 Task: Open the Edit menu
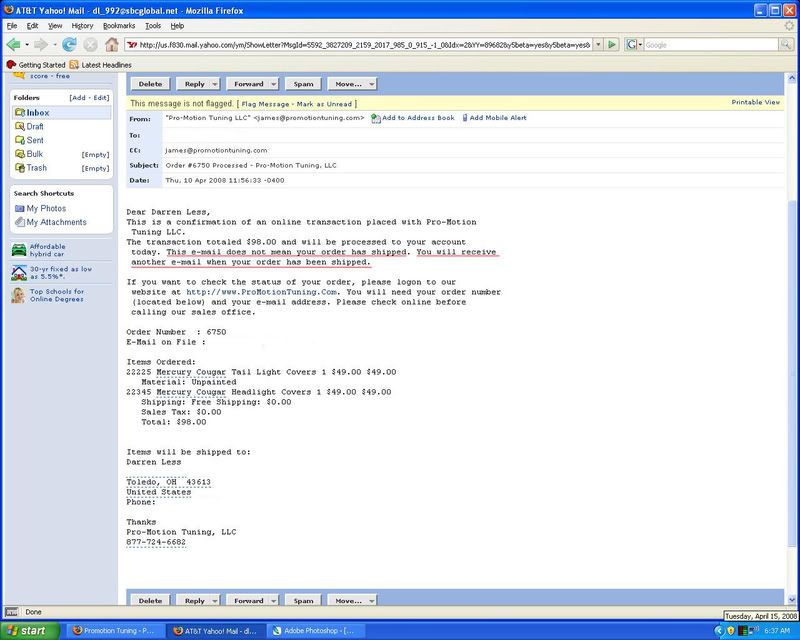[x=32, y=26]
